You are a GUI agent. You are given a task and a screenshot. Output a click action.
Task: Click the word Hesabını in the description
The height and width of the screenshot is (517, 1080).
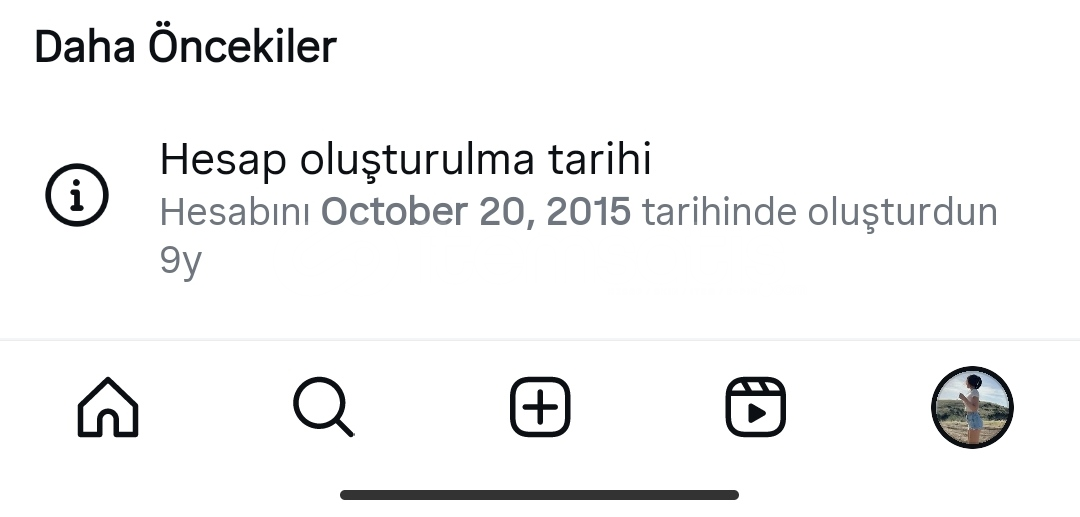235,211
